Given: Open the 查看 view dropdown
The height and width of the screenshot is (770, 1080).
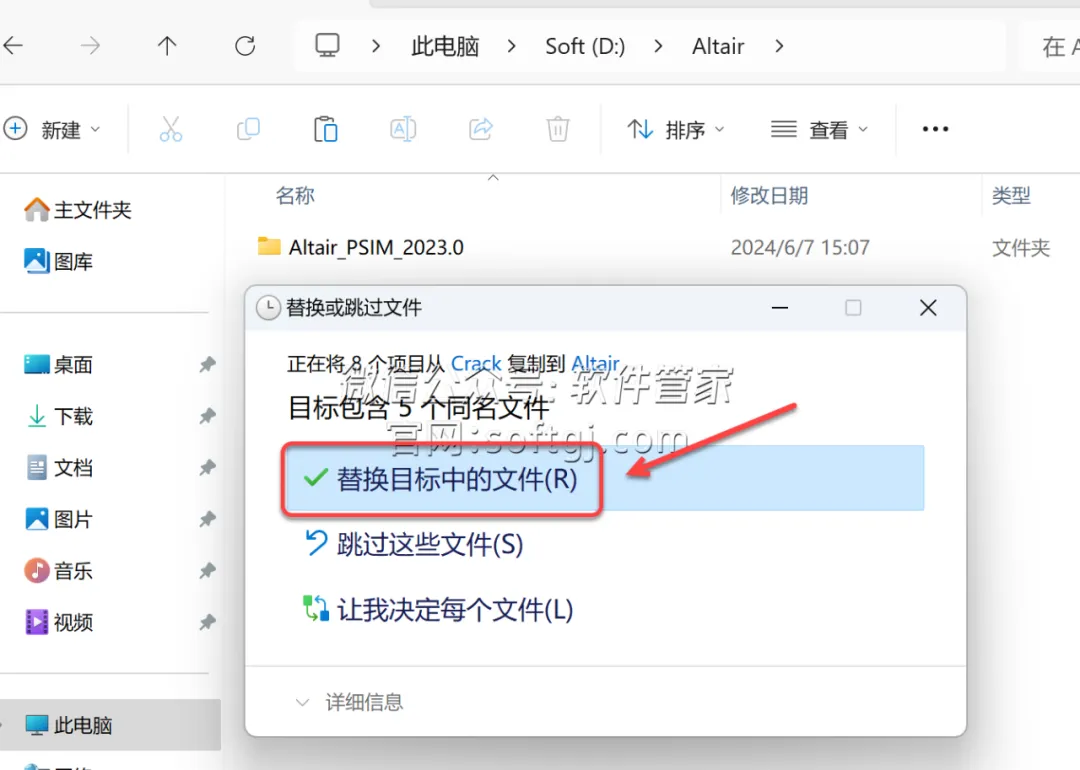Looking at the screenshot, I should pos(819,129).
